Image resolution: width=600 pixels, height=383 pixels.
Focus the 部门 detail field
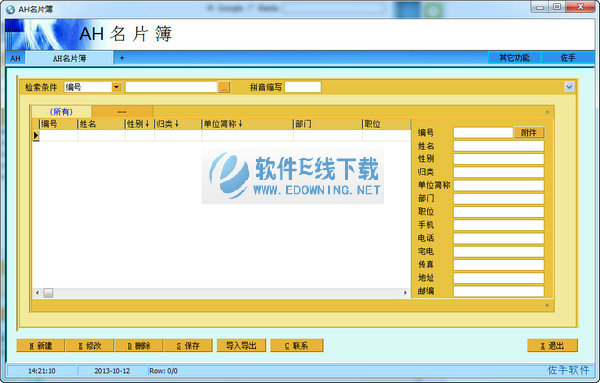[499, 199]
